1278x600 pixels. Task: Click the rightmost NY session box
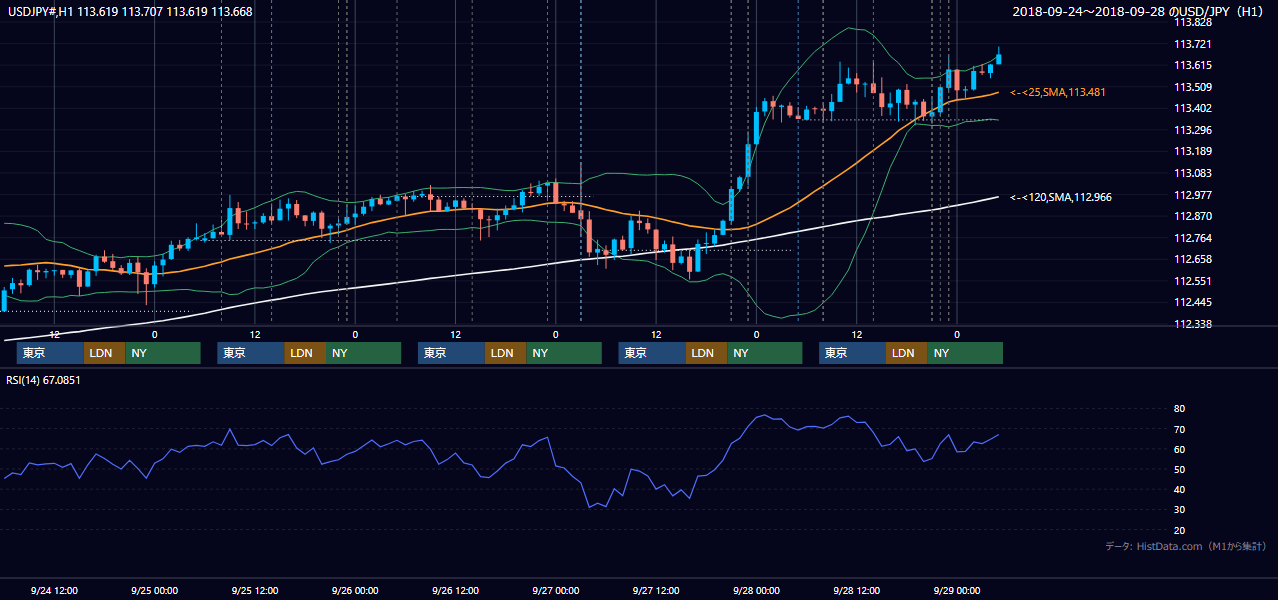(x=965, y=353)
